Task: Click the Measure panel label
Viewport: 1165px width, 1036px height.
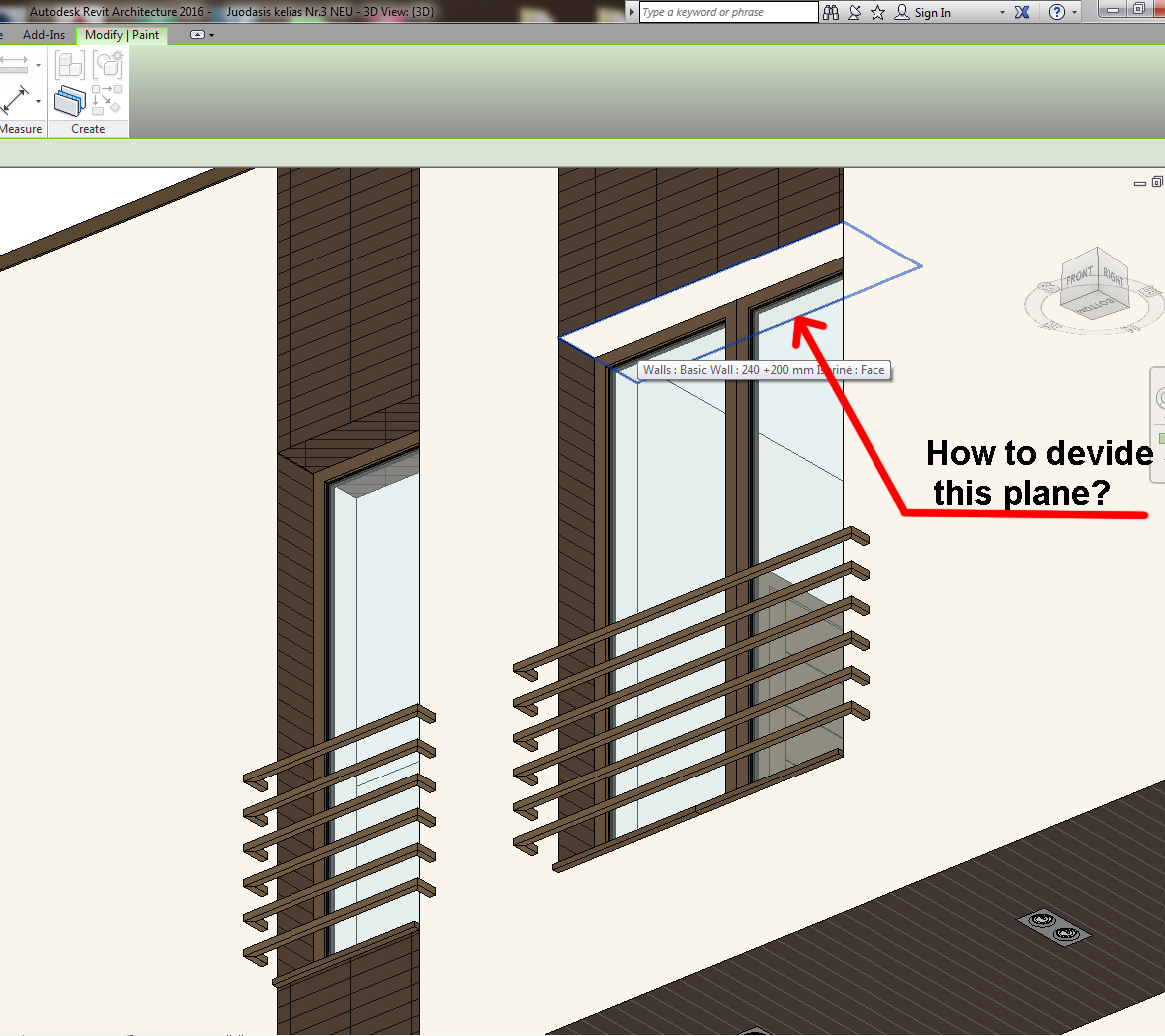Action: point(21,129)
